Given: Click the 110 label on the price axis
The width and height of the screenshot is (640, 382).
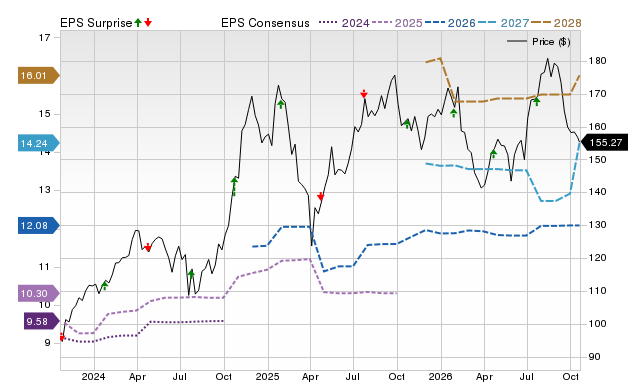Looking at the screenshot, I should point(598,291).
